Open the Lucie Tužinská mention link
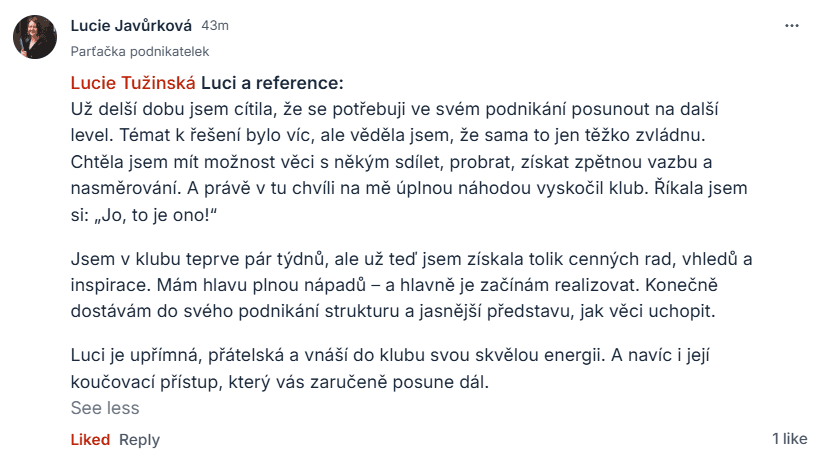Screen dimensions: 836x464 (133, 82)
